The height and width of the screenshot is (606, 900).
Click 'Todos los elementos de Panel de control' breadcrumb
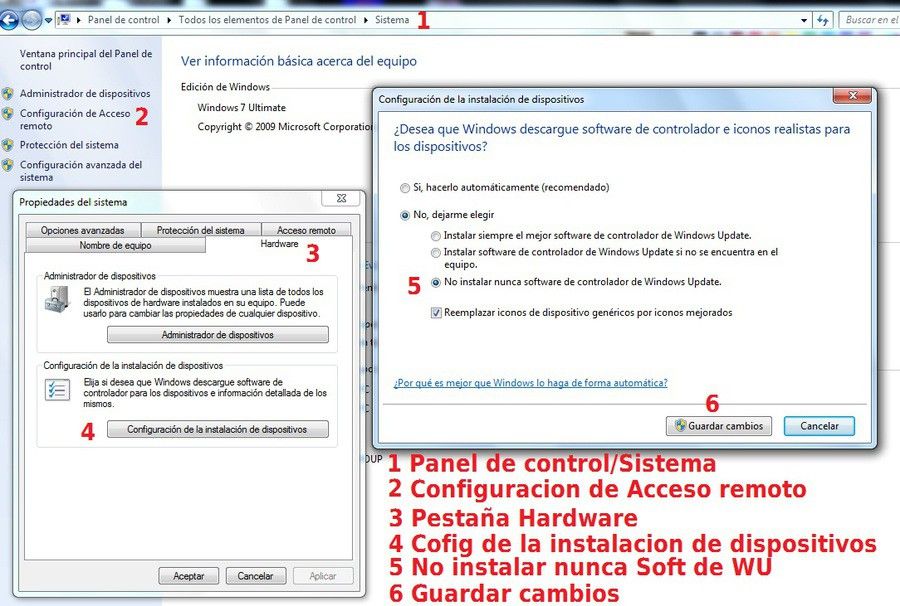pyautogui.click(x=267, y=20)
